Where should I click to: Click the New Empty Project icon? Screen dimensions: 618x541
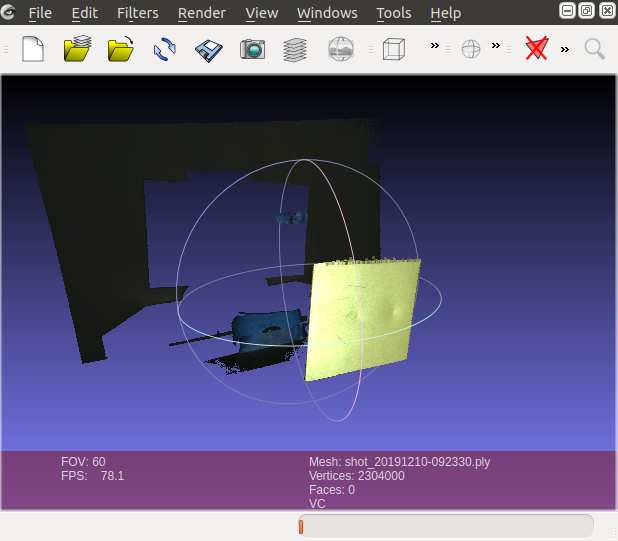click(x=33, y=49)
